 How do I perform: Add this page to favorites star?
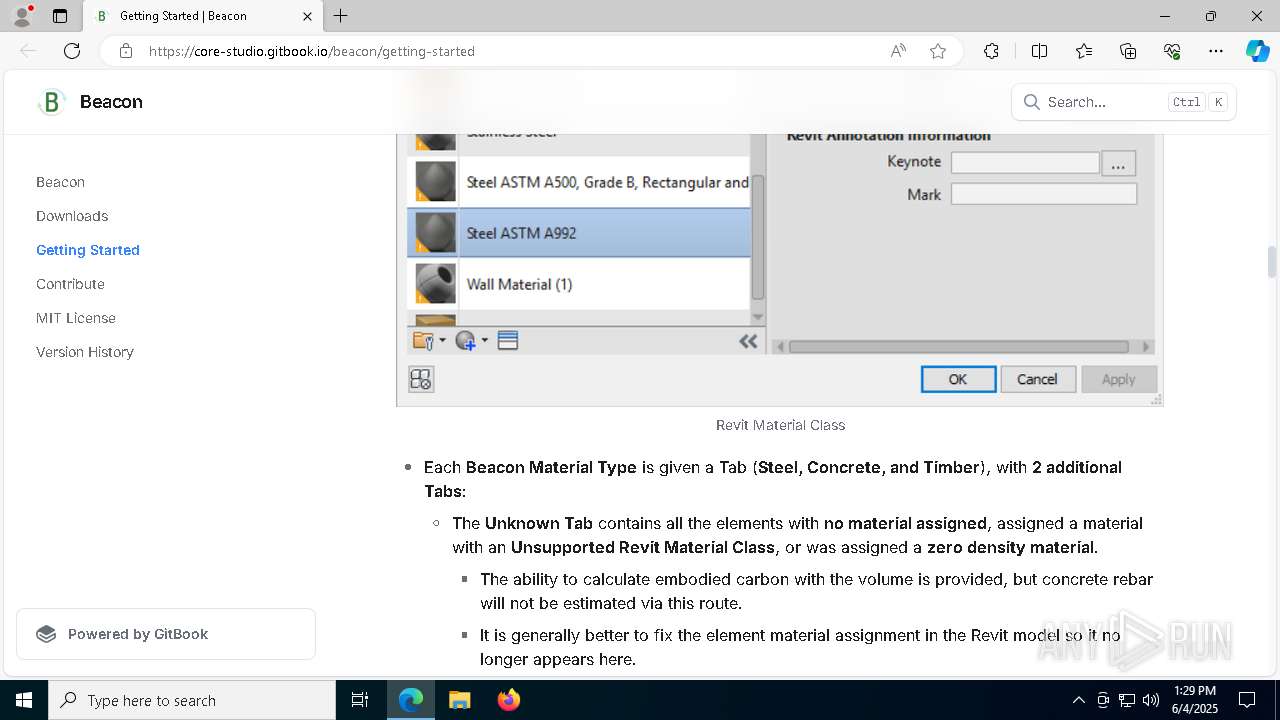[938, 51]
